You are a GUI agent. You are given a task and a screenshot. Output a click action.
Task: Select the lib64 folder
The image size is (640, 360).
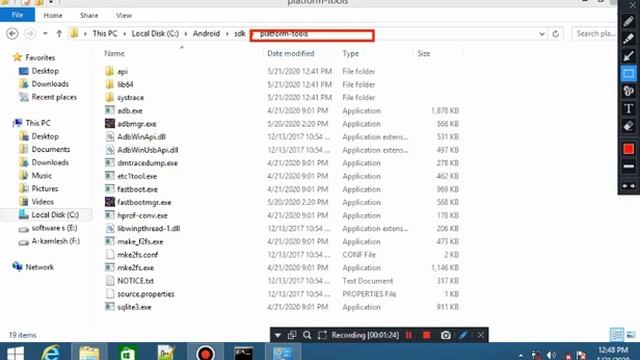[125, 84]
